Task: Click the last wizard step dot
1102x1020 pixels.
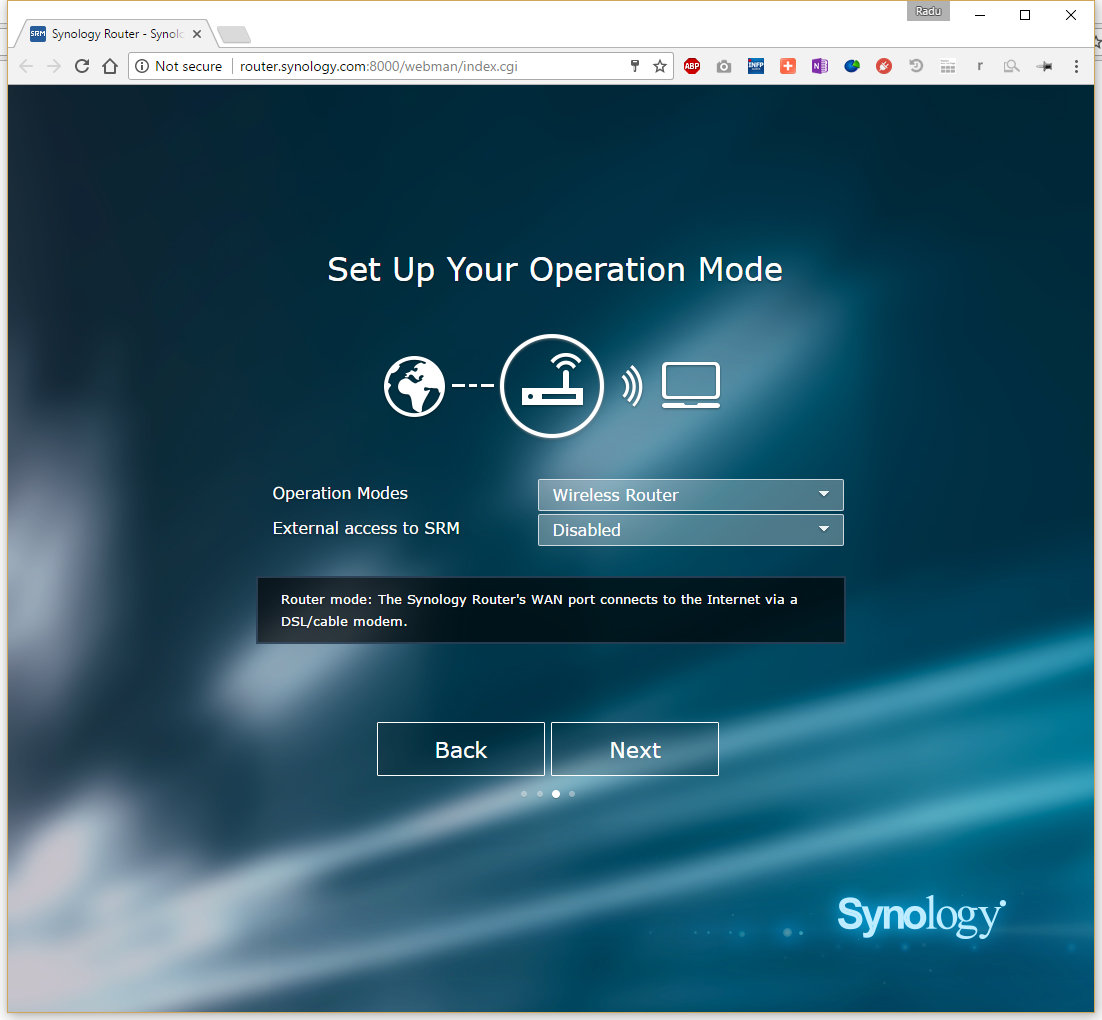Action: click(x=572, y=794)
